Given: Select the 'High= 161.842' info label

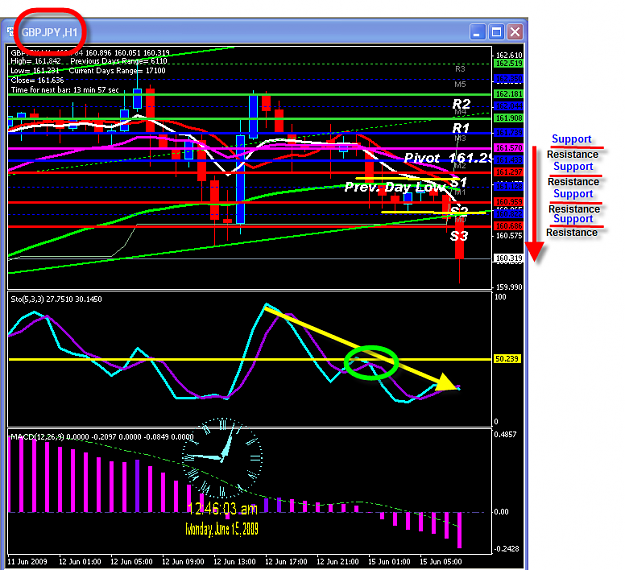Looking at the screenshot, I should coord(35,61).
